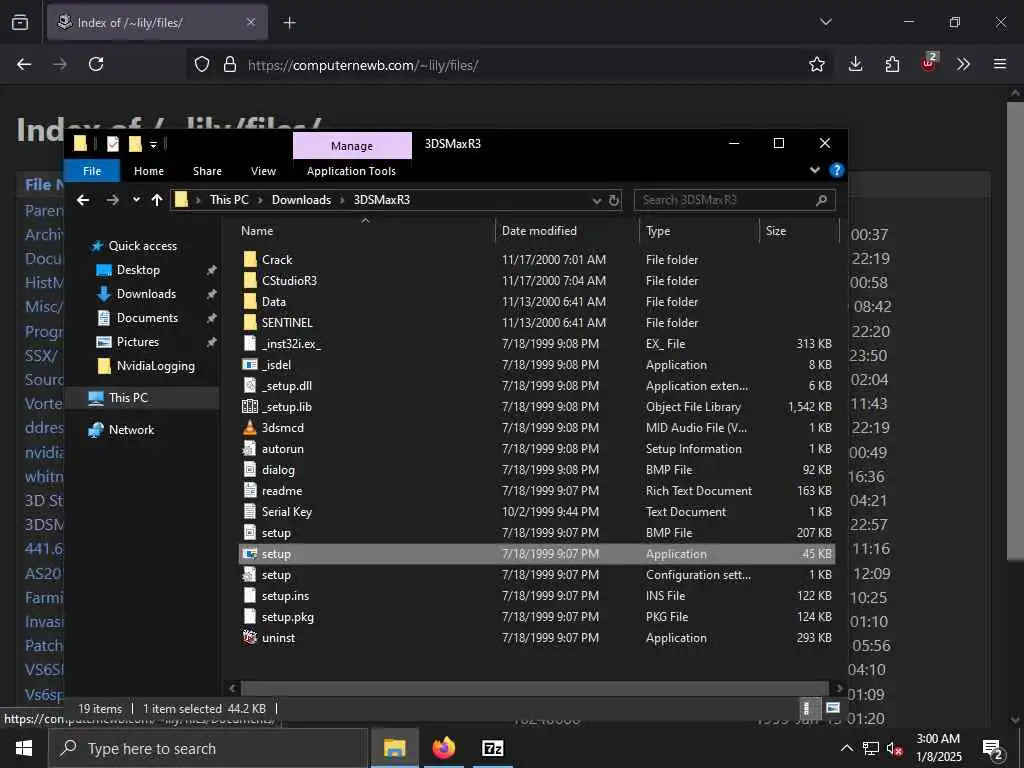Image resolution: width=1024 pixels, height=768 pixels.
Task: Switch to details view in status bar
Action: (807, 709)
